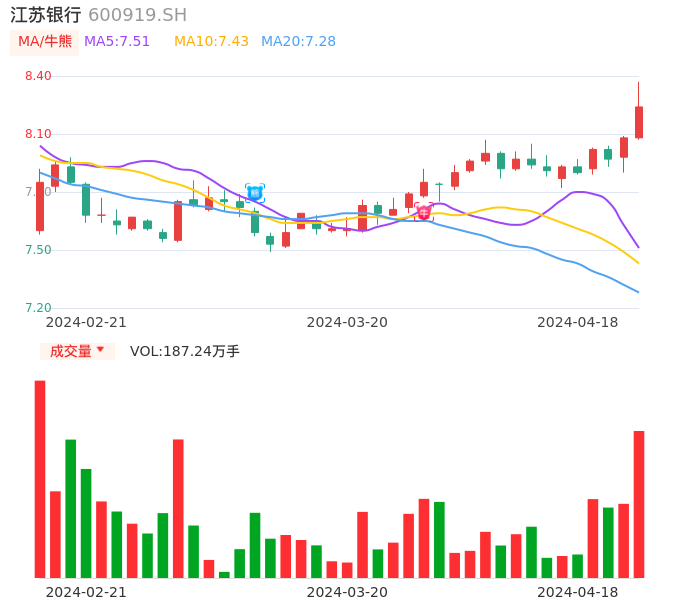This screenshot has height=606, width=686.
Task: Click the MA5:7.51 purple legend label
Action: click(x=117, y=42)
